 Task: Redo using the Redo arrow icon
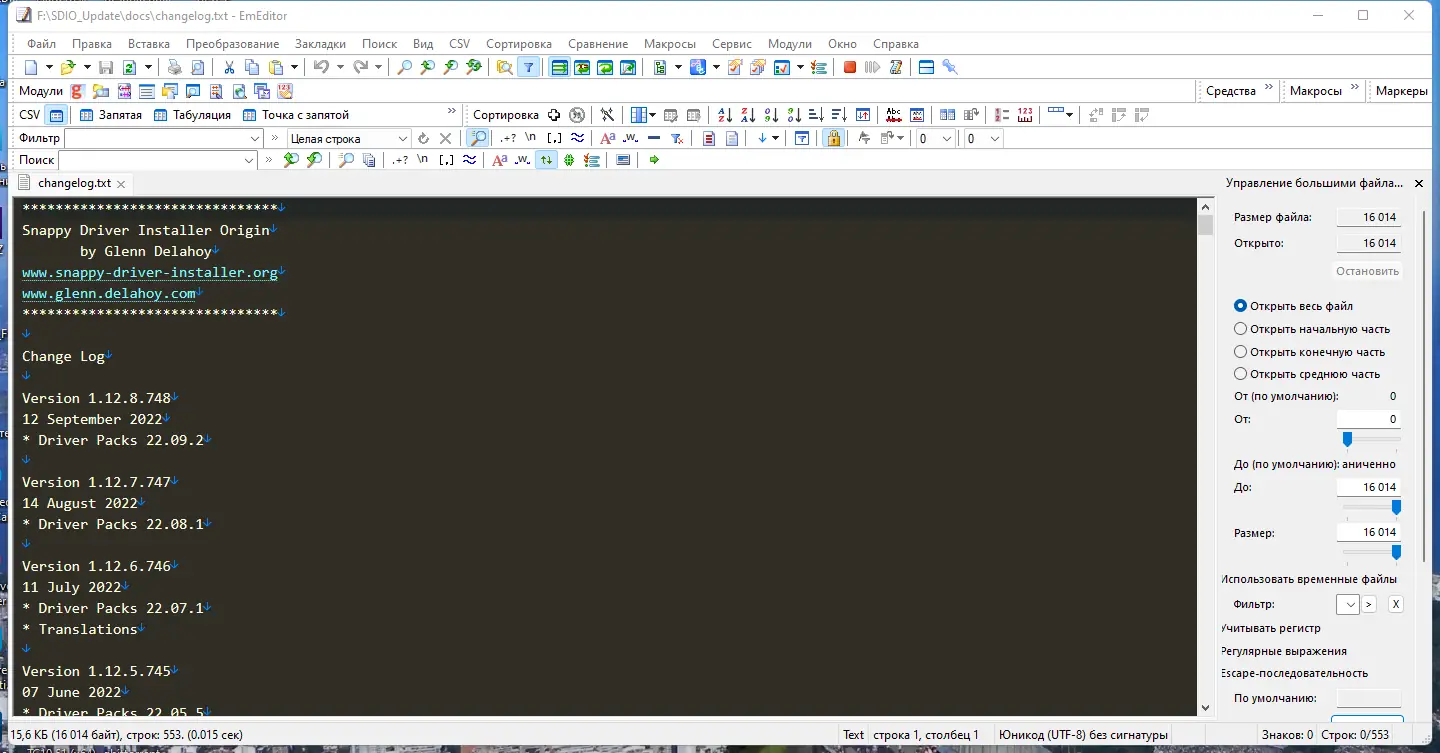point(361,67)
